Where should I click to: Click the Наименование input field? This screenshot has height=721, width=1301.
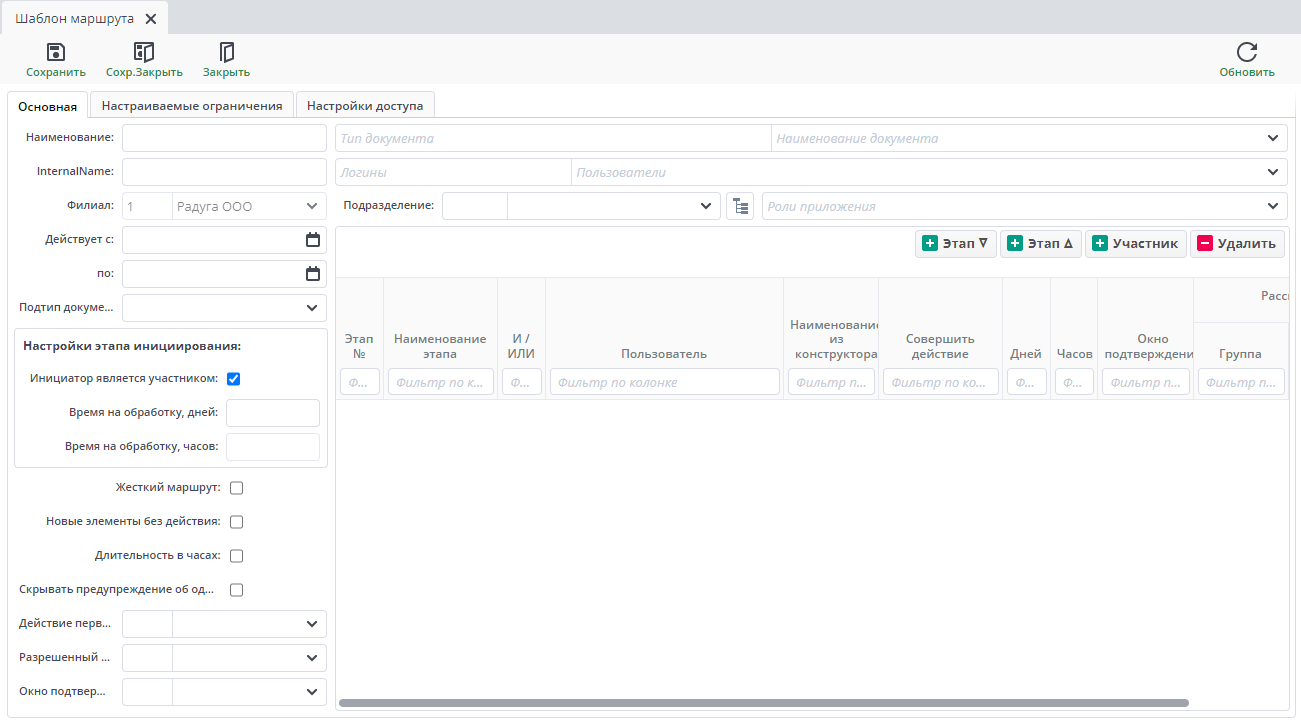224,138
